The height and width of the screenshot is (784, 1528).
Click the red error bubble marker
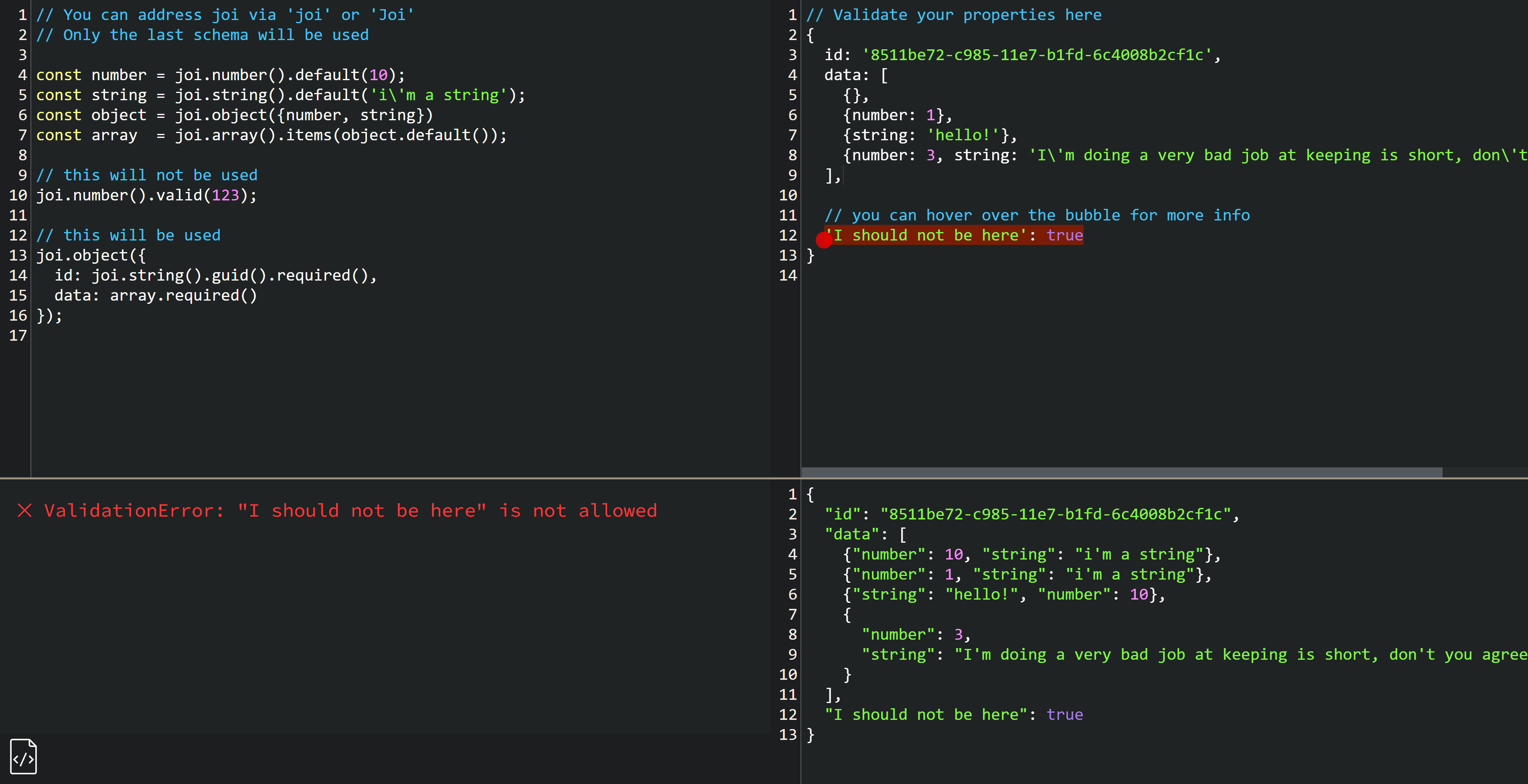coord(824,240)
